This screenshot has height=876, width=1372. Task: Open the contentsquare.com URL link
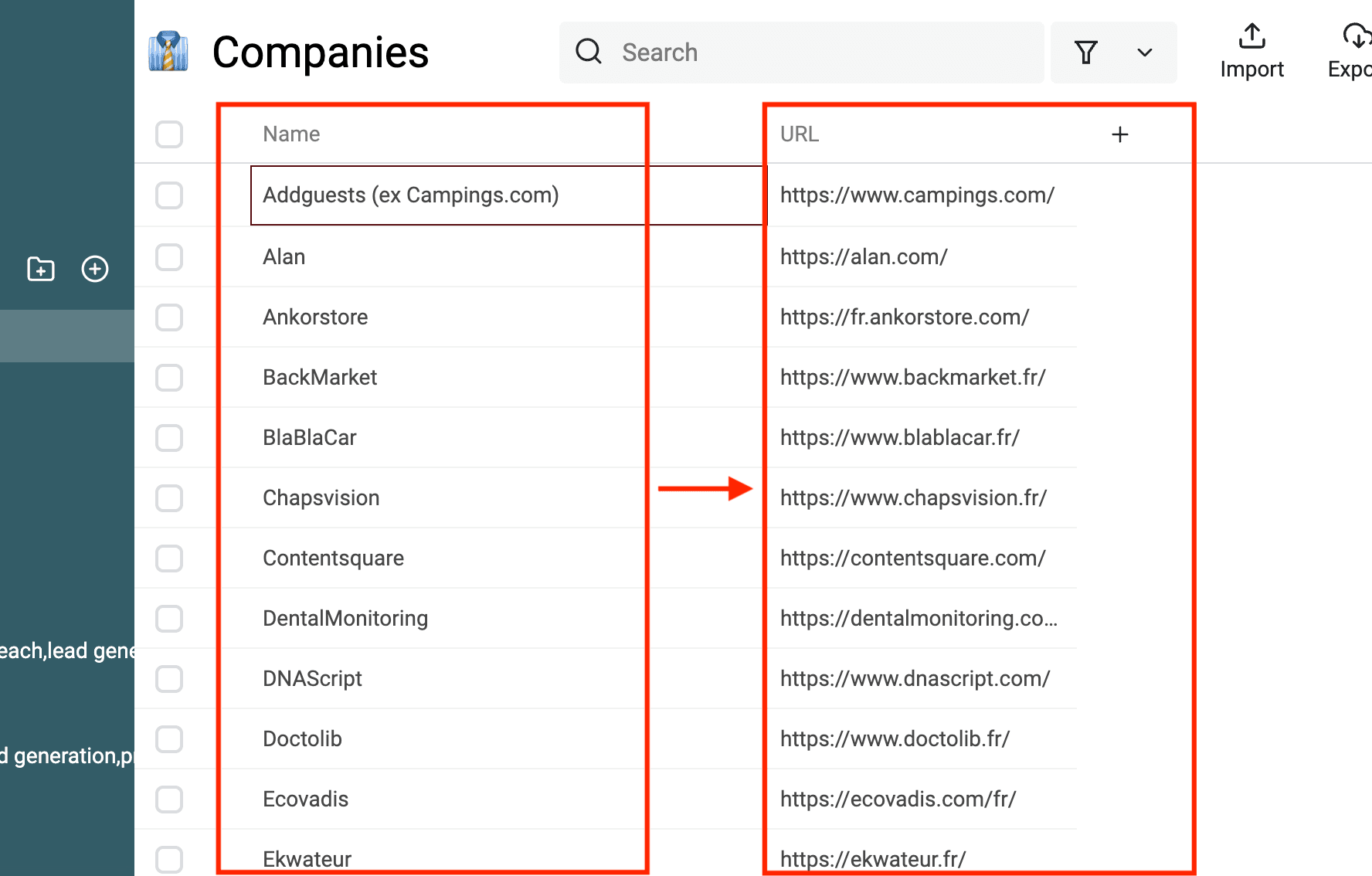click(912, 558)
